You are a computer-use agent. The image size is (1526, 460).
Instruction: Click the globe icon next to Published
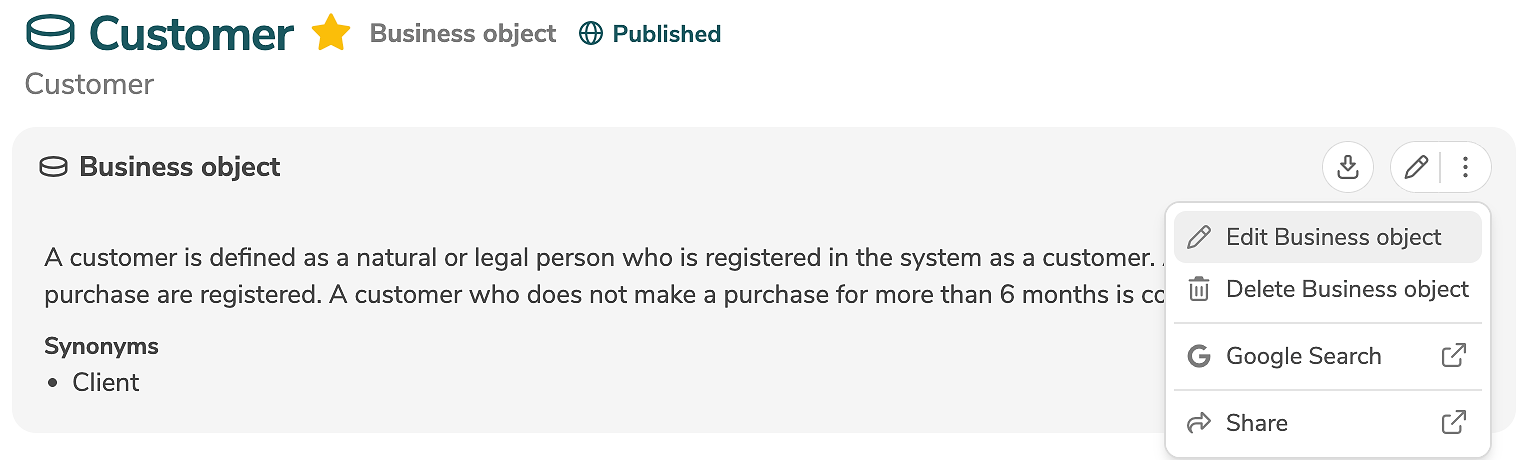[591, 34]
